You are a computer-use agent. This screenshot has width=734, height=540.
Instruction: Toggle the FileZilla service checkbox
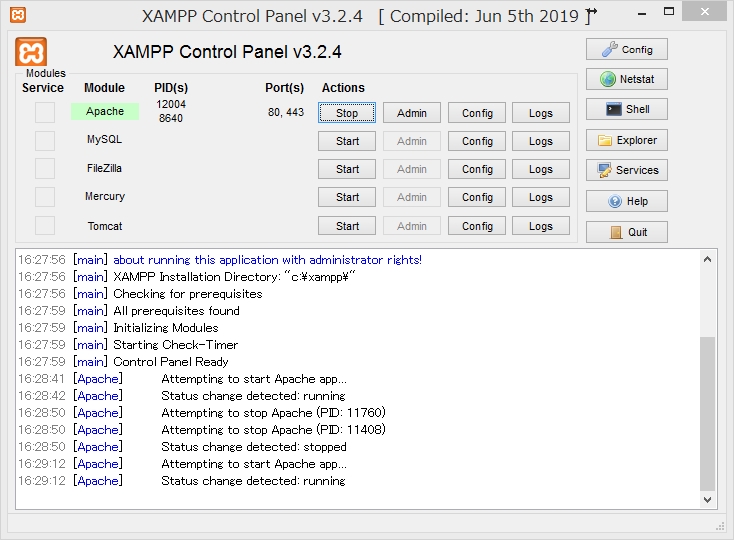45,169
